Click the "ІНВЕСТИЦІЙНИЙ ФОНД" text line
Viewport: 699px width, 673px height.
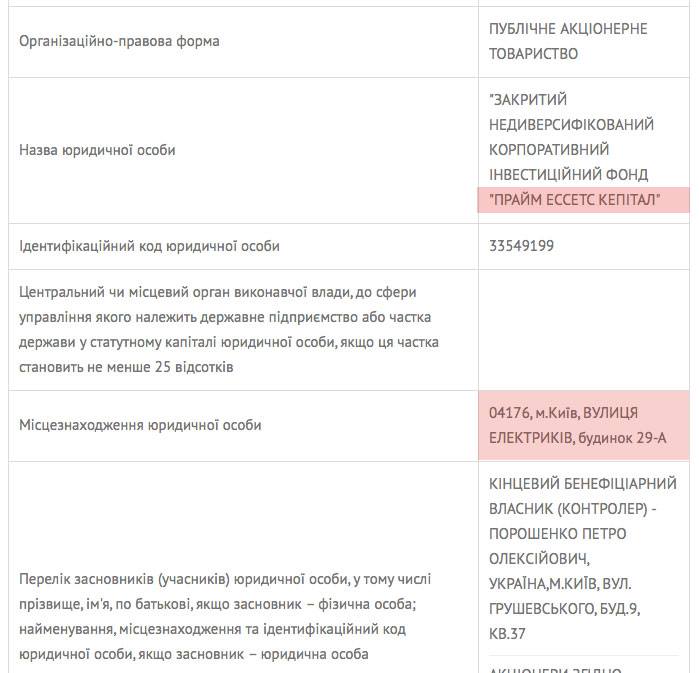pyautogui.click(x=569, y=175)
